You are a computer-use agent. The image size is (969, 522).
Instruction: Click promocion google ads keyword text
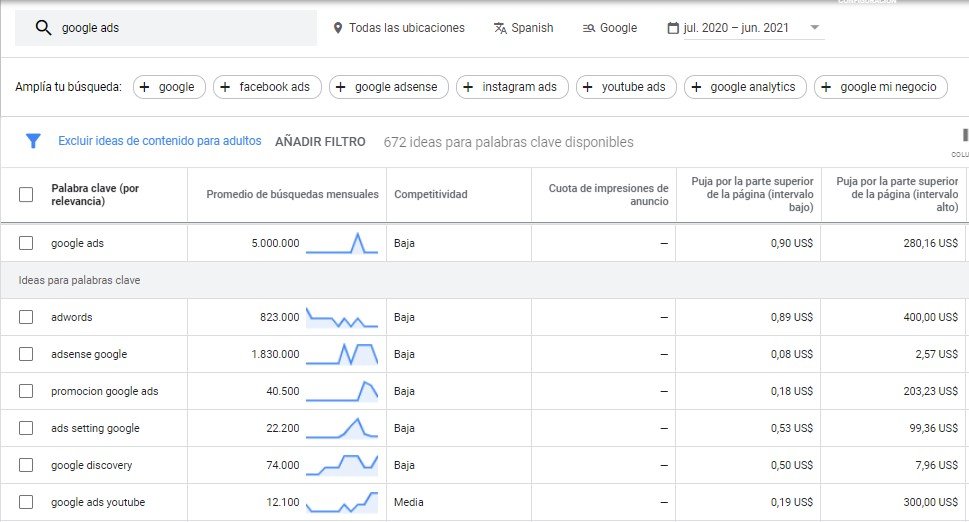pyautogui.click(x=104, y=391)
